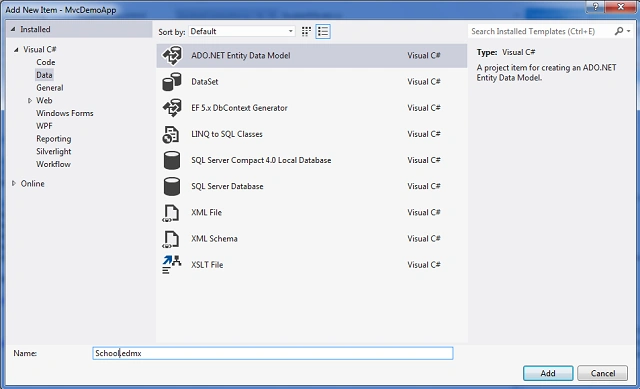Focus the Search Installed Templates box

[540, 31]
